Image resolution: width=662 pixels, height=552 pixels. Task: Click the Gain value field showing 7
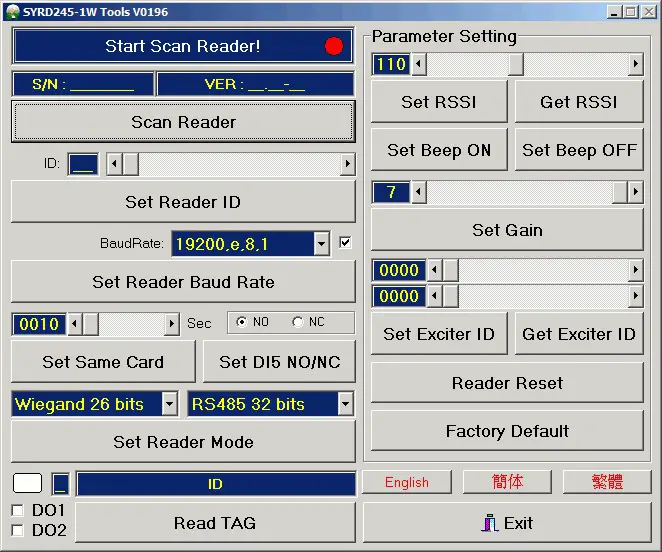coord(391,192)
